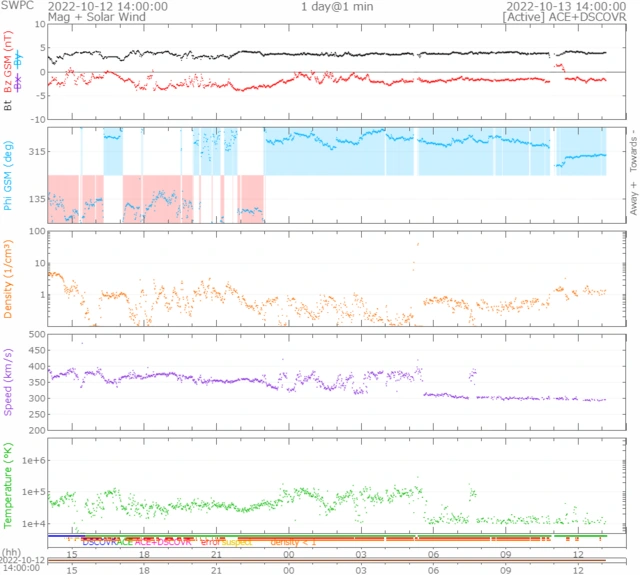Select the Density axis label
The height and width of the screenshot is (575, 640).
[8, 280]
